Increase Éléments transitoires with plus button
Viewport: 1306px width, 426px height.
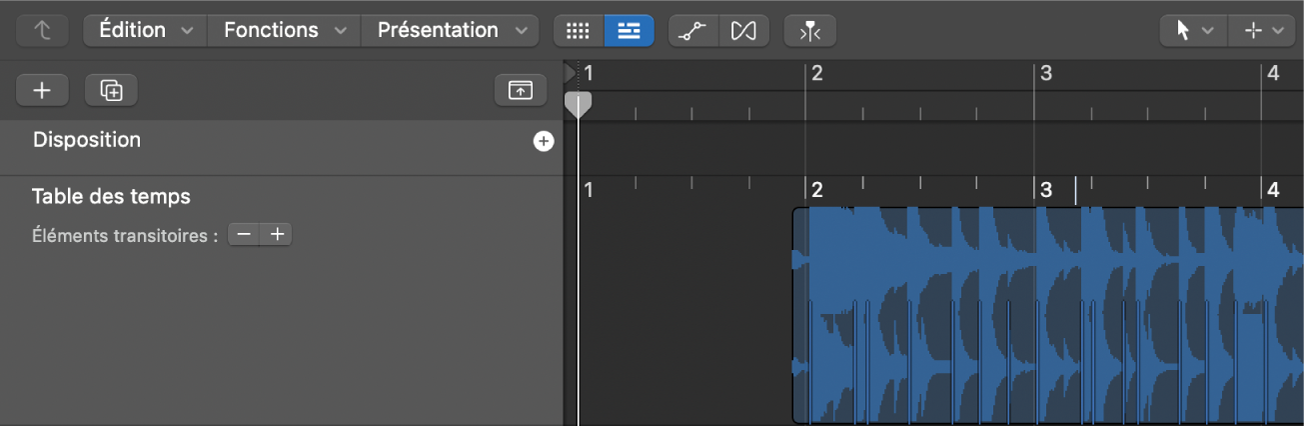coord(278,235)
